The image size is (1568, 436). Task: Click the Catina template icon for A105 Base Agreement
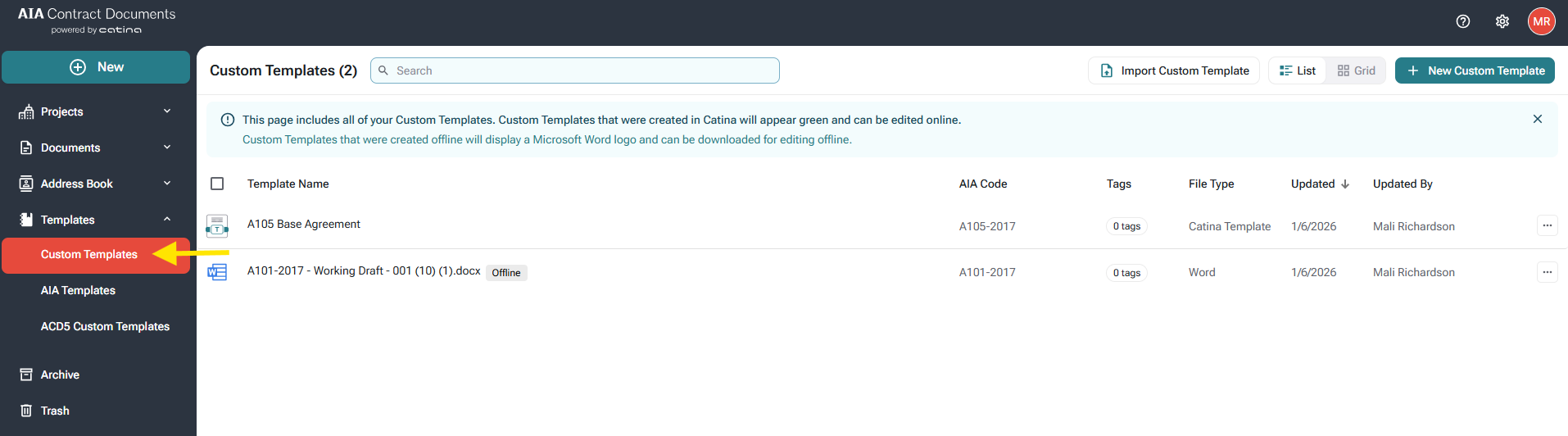(217, 226)
